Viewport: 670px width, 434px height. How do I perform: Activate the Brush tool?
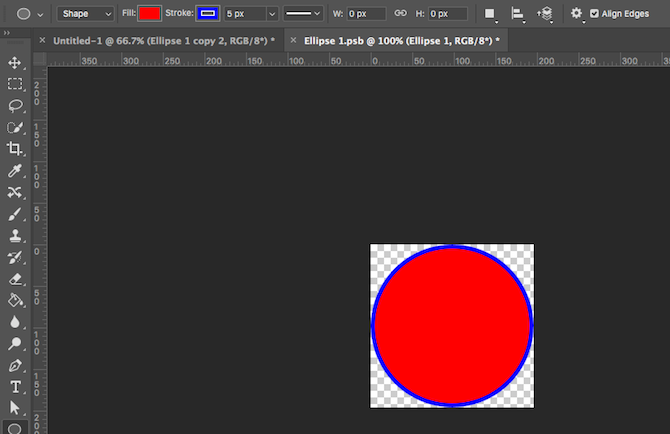click(x=15, y=214)
